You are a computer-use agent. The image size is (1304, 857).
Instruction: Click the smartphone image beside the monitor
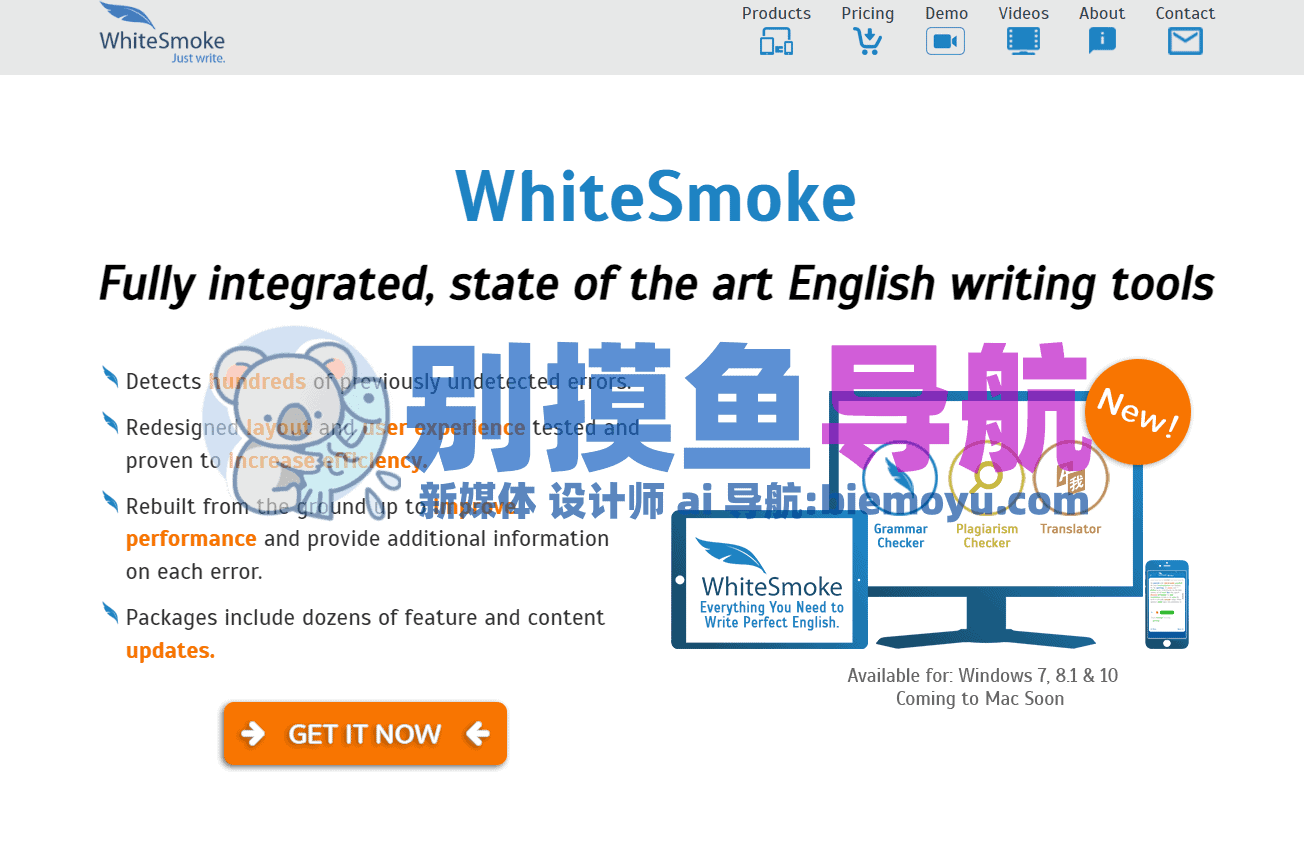(x=1166, y=604)
